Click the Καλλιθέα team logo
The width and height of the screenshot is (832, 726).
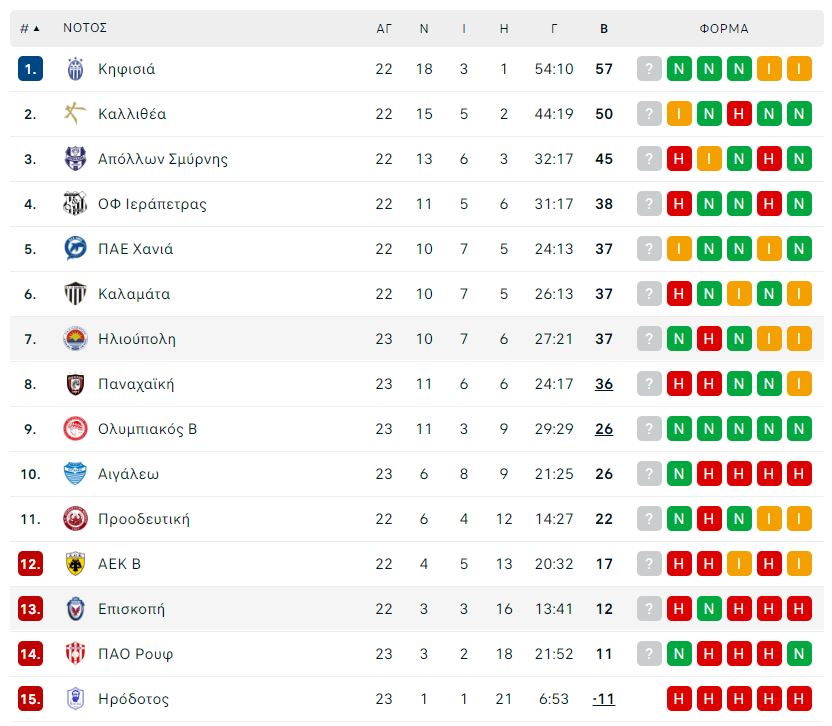click(x=75, y=114)
